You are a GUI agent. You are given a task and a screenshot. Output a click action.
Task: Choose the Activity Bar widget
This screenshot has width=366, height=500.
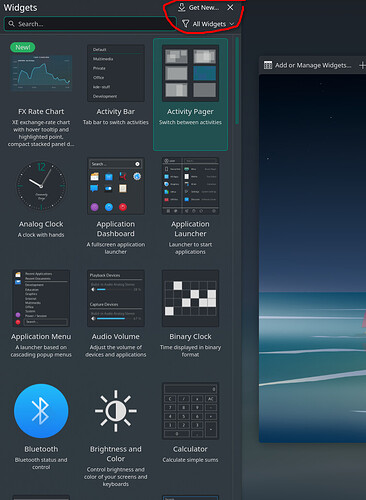116,94
